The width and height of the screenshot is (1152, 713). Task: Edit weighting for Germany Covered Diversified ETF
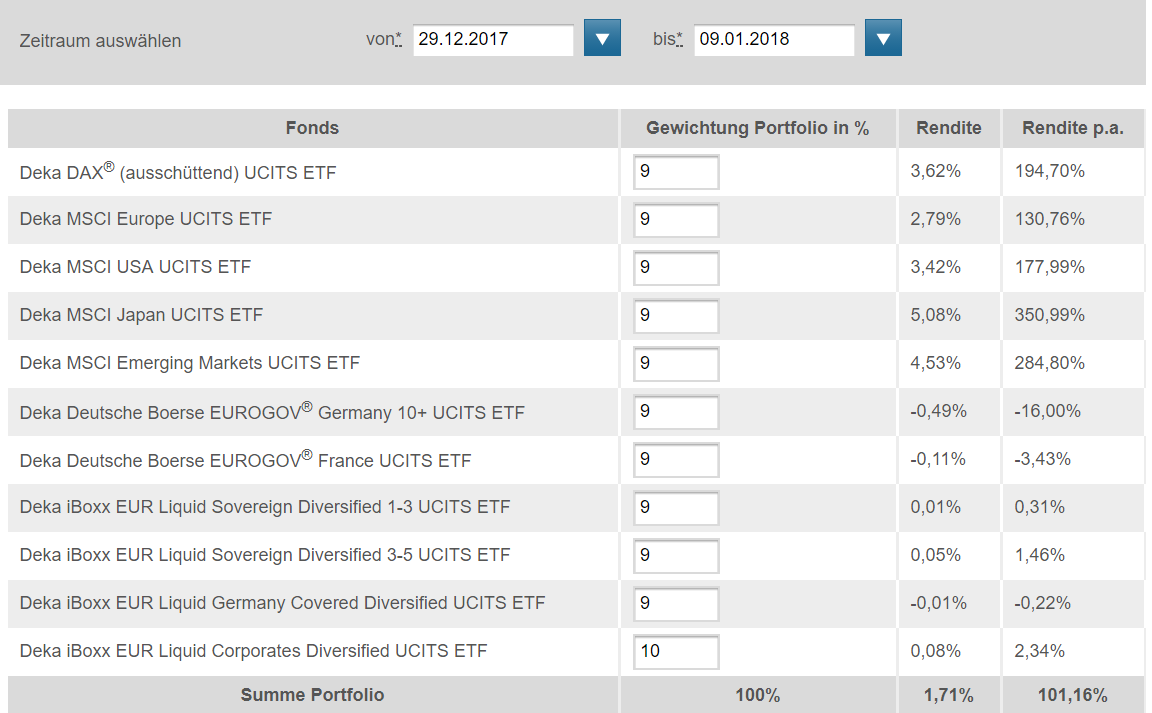coord(676,604)
